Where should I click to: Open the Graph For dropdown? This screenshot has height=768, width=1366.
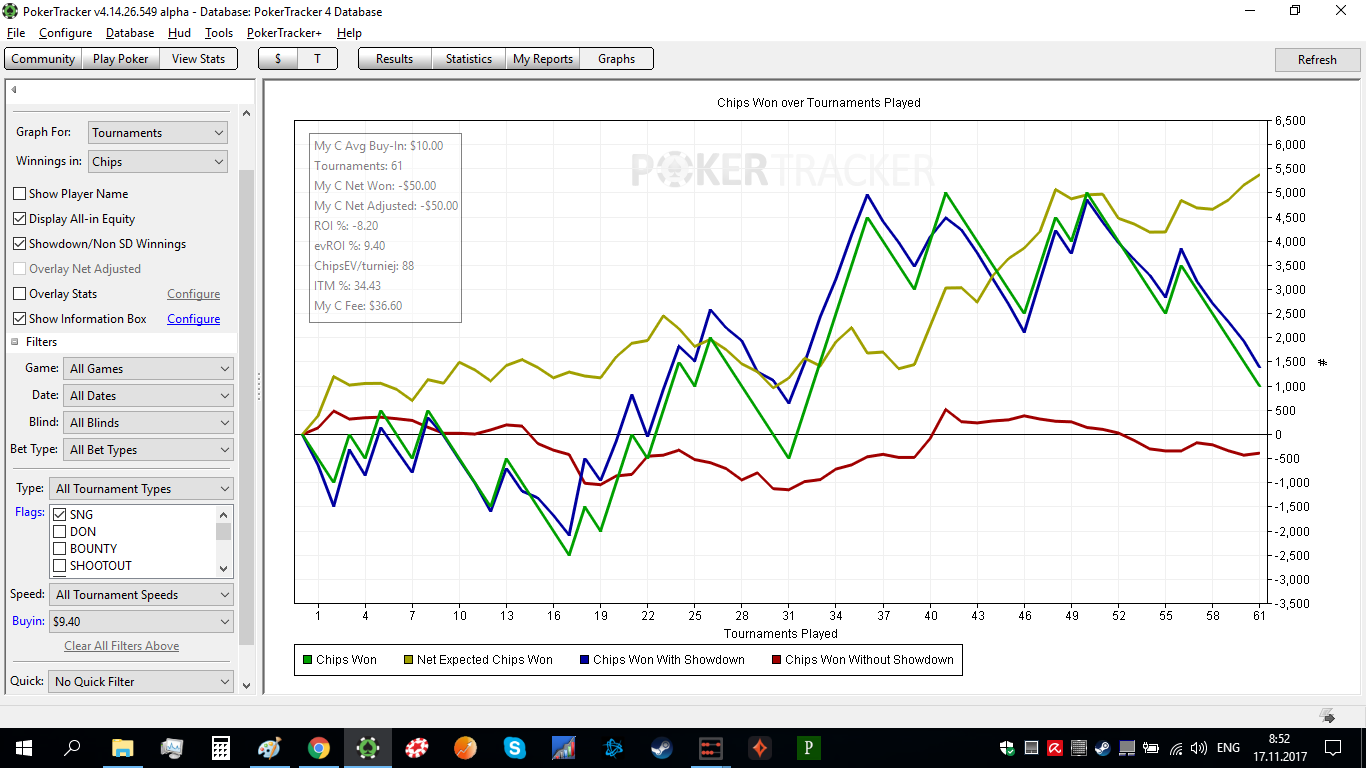[158, 132]
